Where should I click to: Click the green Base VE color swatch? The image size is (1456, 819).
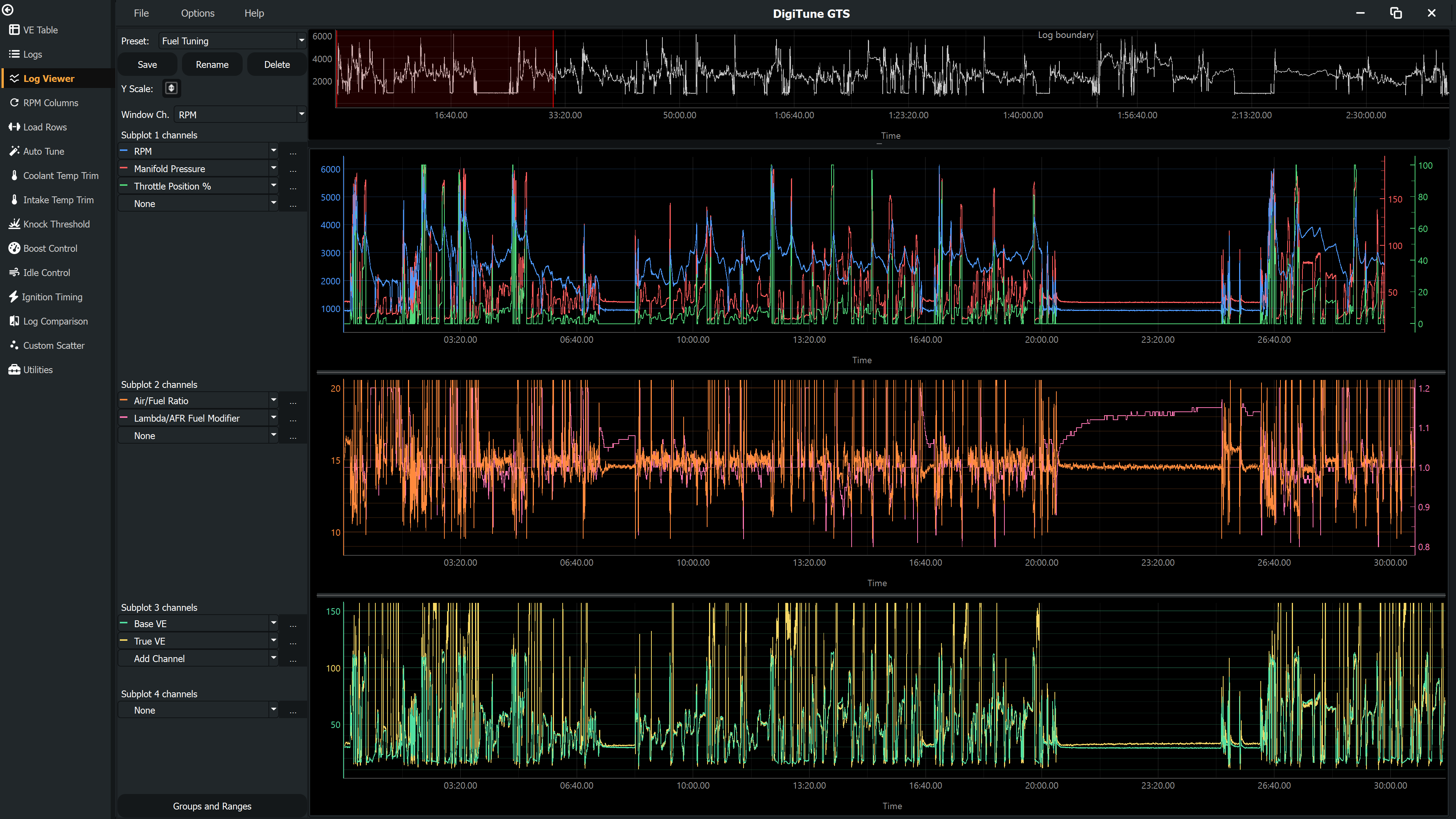pos(124,623)
